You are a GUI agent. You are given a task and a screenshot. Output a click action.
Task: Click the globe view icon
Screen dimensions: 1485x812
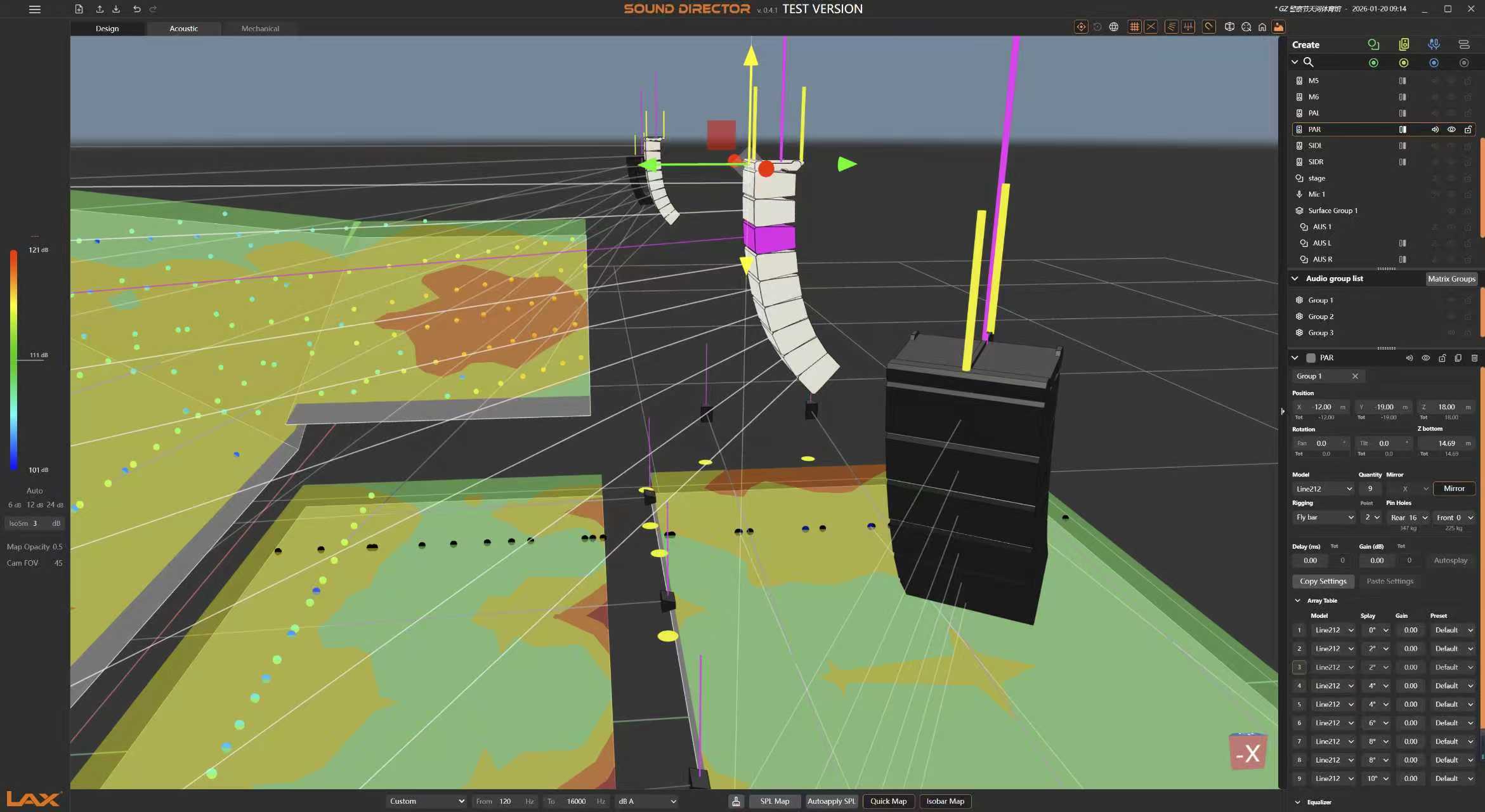pos(1113,27)
